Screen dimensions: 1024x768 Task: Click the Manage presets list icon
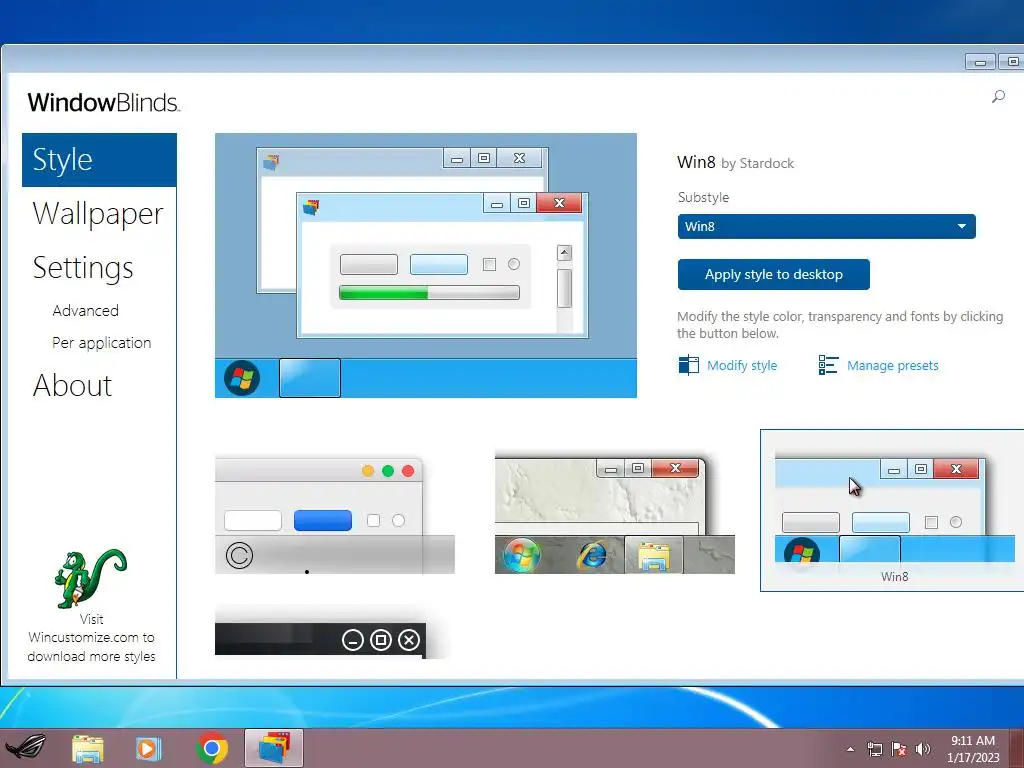pos(828,365)
